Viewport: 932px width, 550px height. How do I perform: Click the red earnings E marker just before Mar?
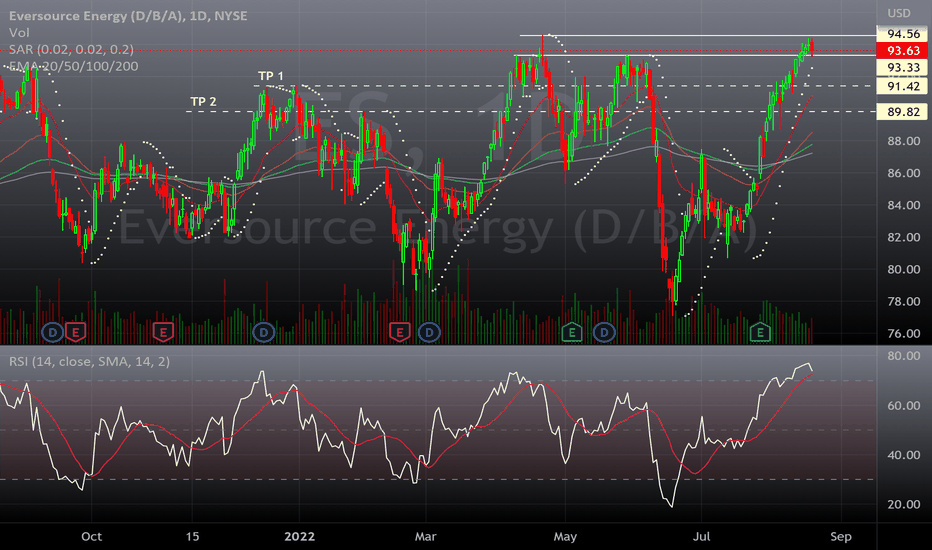399,332
